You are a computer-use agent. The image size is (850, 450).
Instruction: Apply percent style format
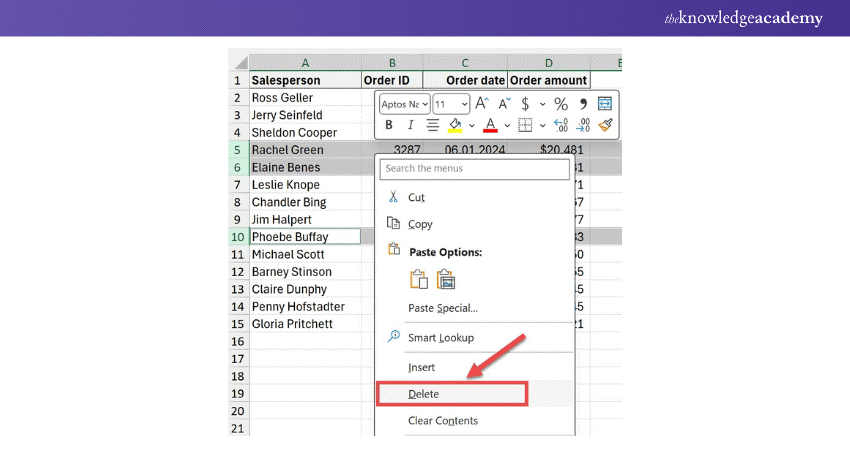pos(561,104)
